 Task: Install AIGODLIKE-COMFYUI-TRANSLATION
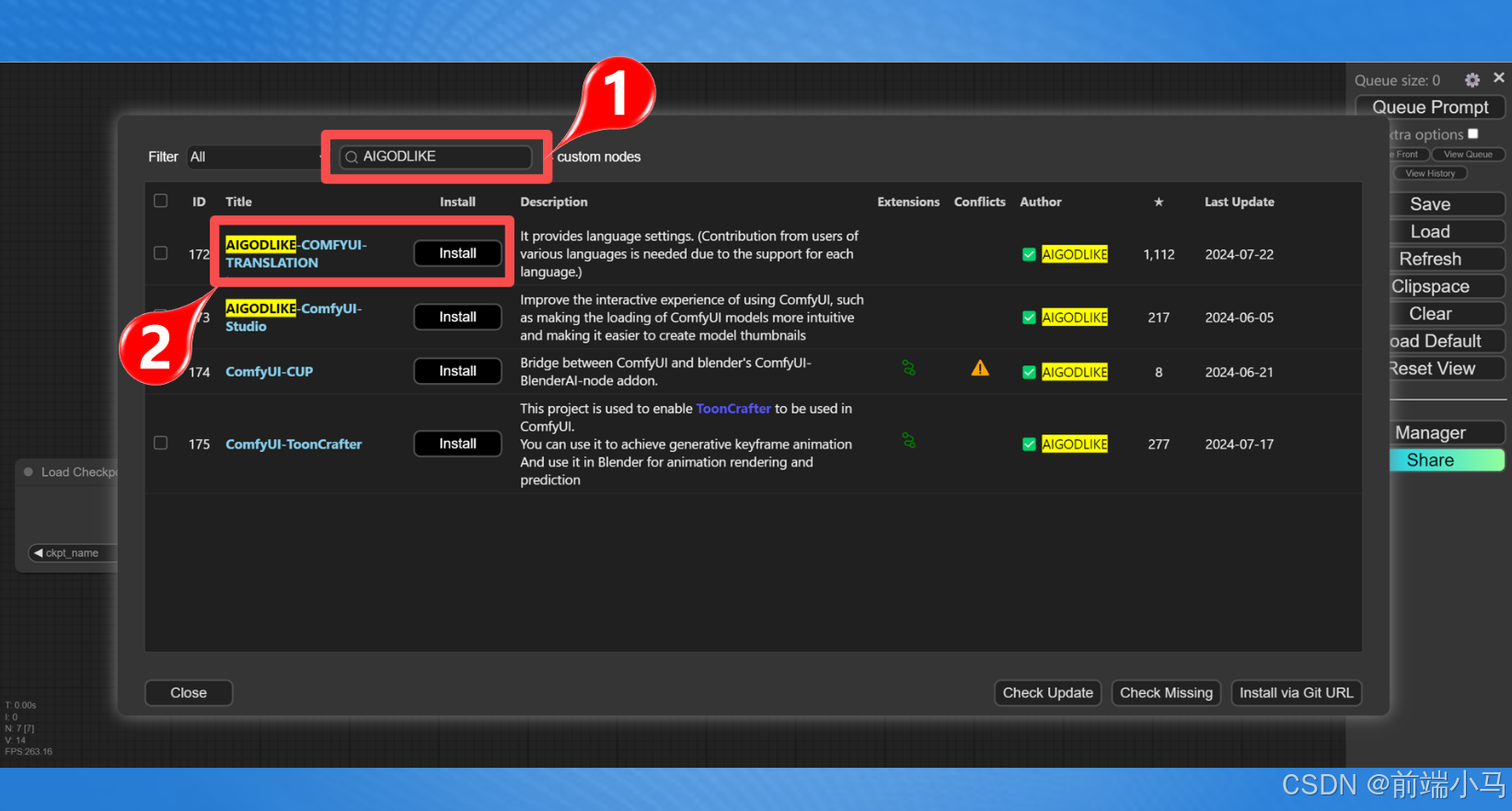(457, 253)
